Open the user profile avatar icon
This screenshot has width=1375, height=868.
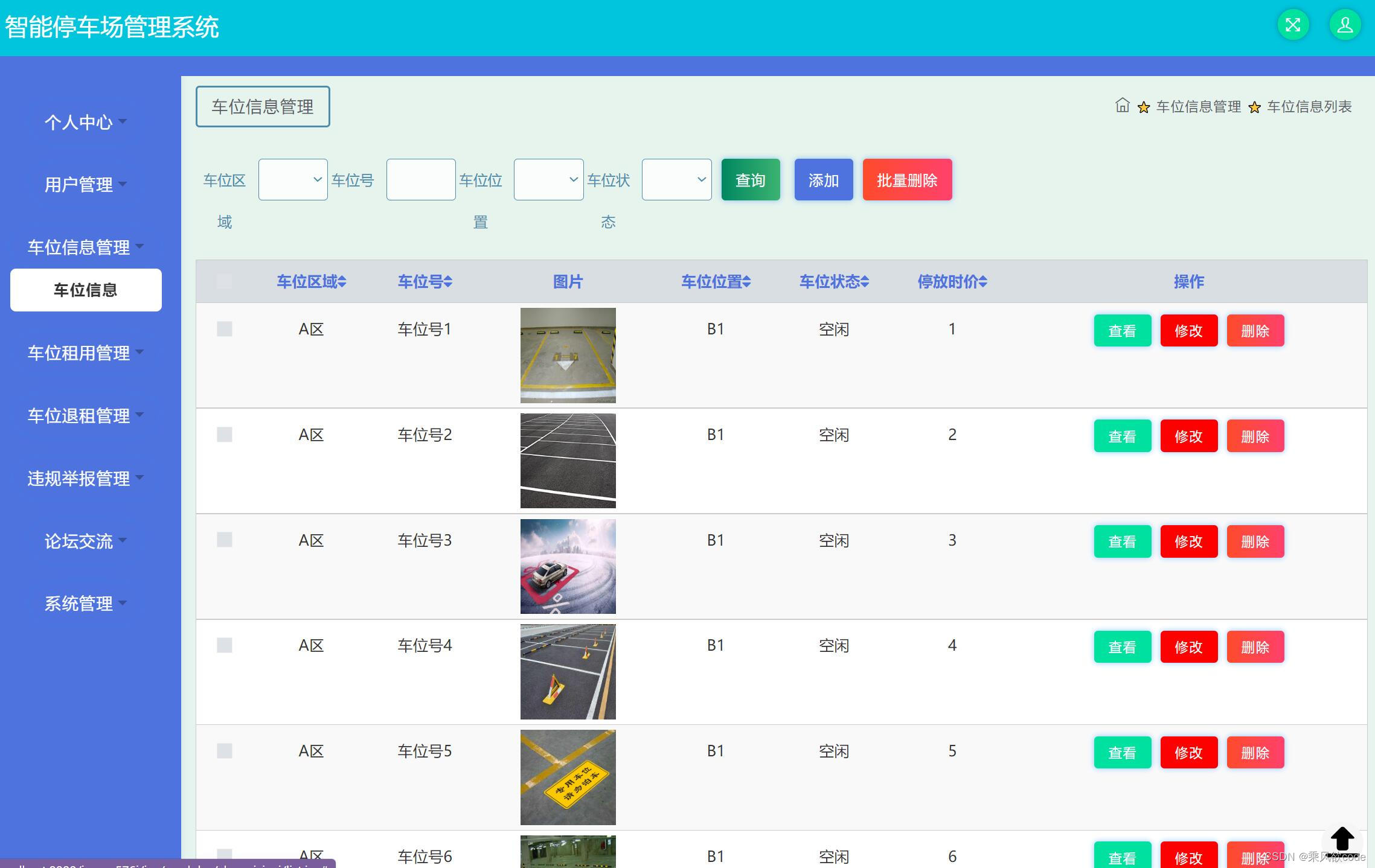coord(1345,25)
